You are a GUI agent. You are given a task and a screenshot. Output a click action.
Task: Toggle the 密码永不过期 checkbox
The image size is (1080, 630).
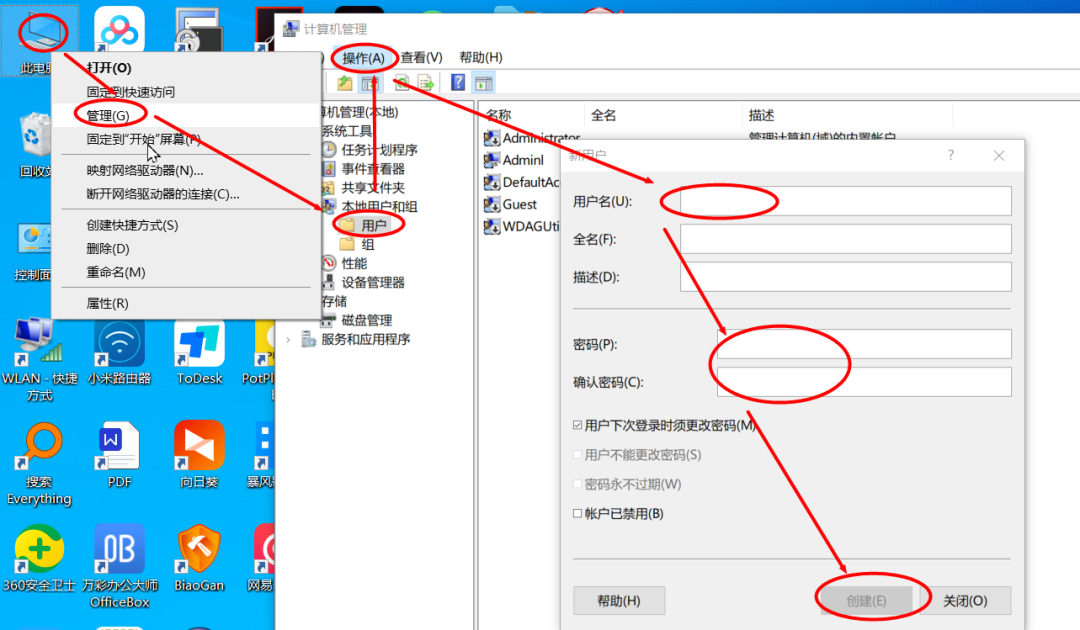(578, 484)
